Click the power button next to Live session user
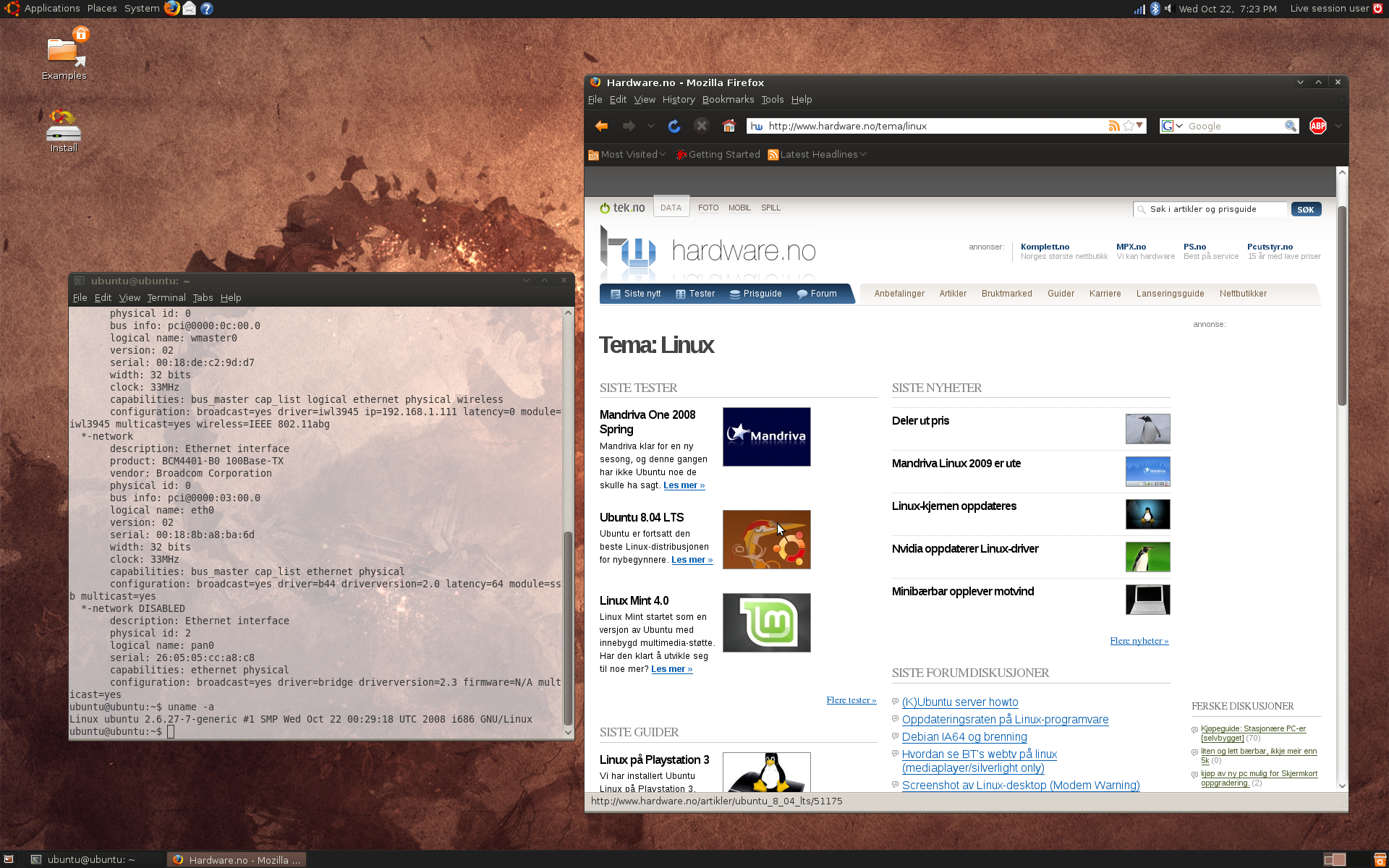1389x868 pixels. [1377, 9]
